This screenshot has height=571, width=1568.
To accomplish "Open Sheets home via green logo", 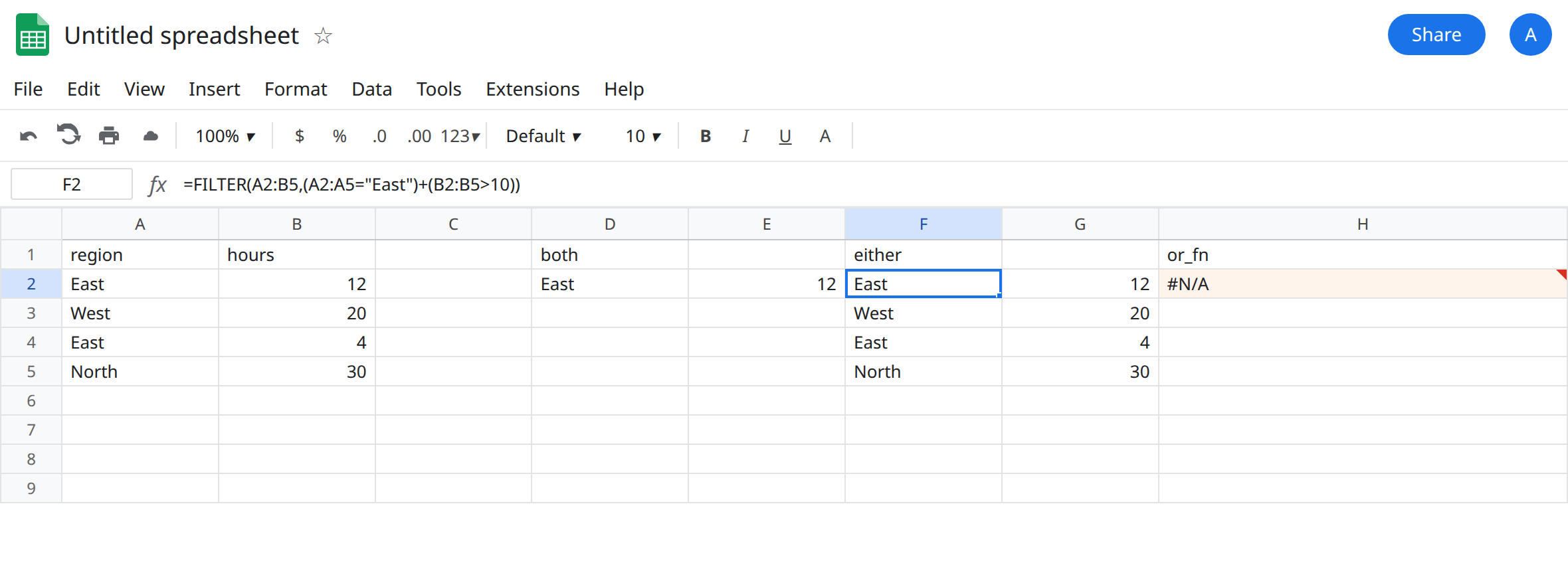I will click(x=33, y=35).
